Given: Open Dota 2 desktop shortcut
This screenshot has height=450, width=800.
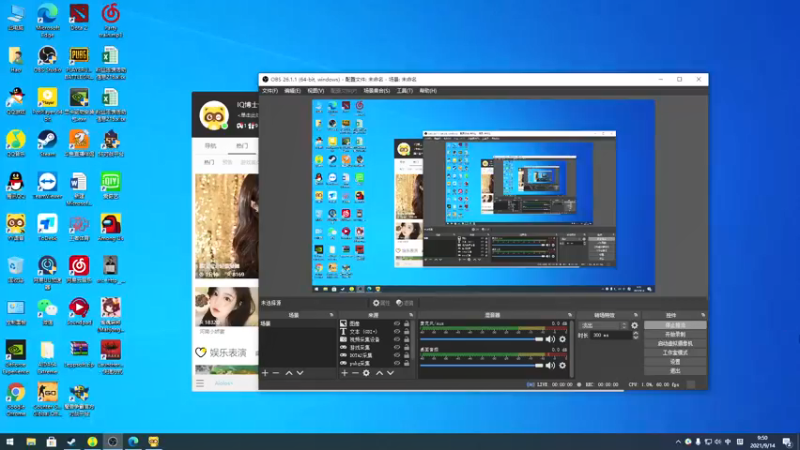Looking at the screenshot, I should [x=79, y=17].
